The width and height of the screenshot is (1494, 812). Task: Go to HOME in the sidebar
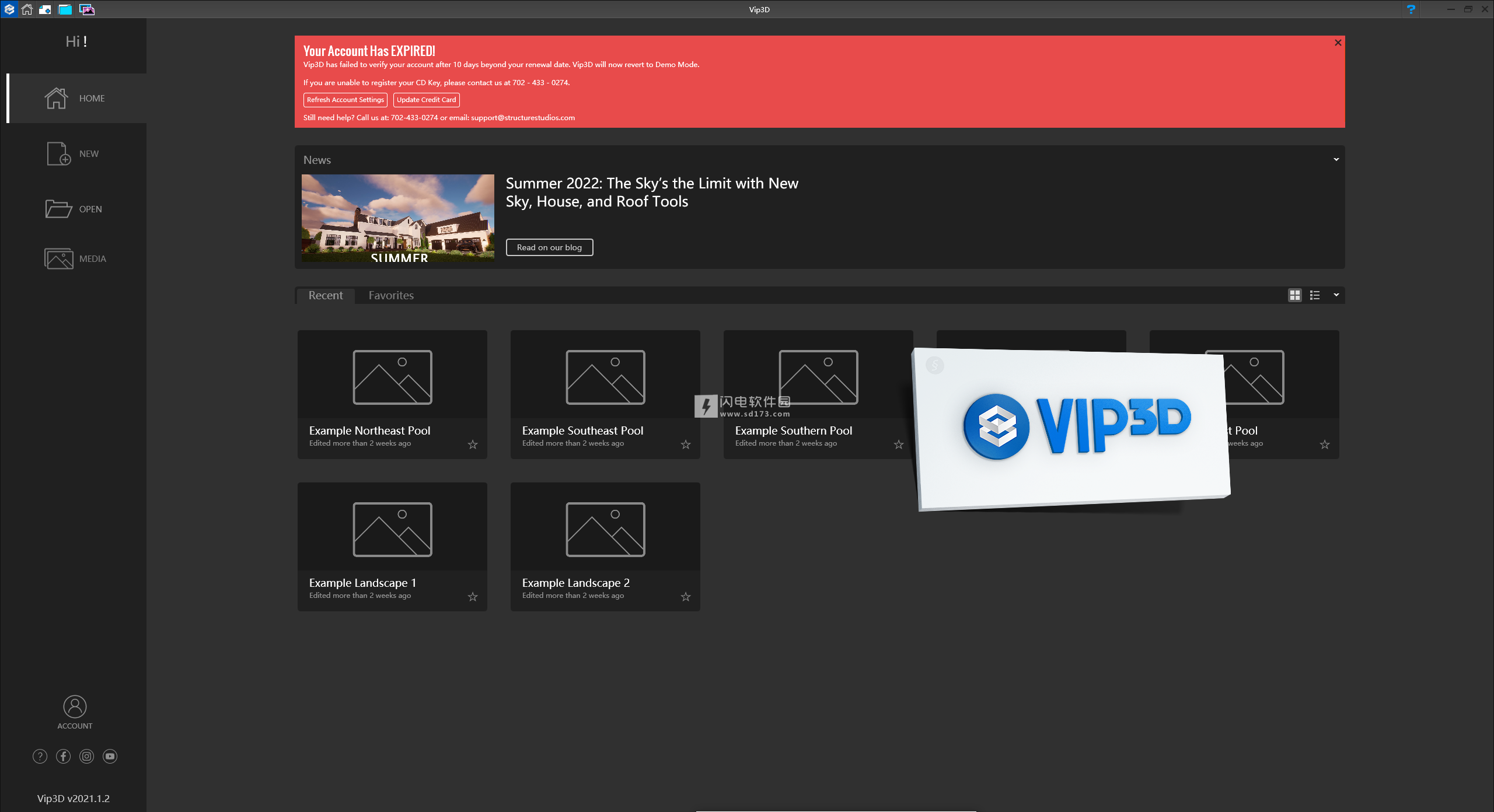pos(77,98)
